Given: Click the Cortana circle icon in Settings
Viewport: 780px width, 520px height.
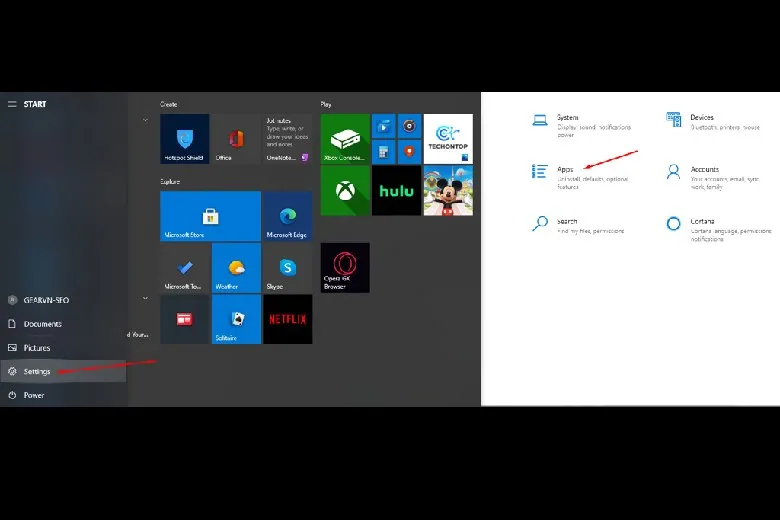Looking at the screenshot, I should (674, 223).
